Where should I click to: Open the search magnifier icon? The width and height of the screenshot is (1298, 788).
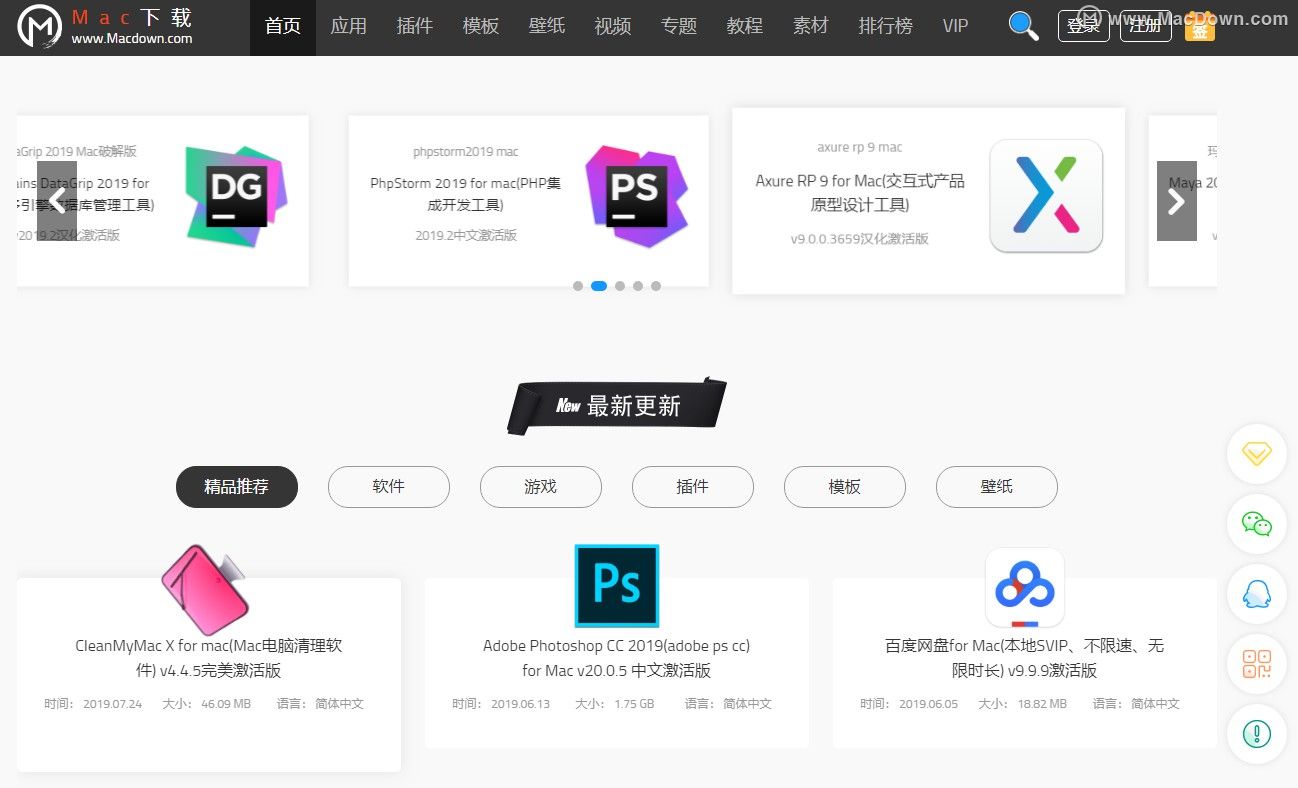1023,26
